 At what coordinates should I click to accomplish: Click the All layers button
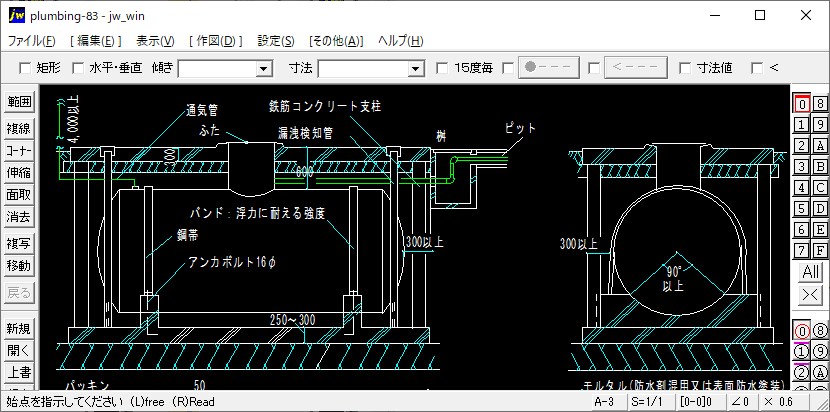pyautogui.click(x=810, y=273)
